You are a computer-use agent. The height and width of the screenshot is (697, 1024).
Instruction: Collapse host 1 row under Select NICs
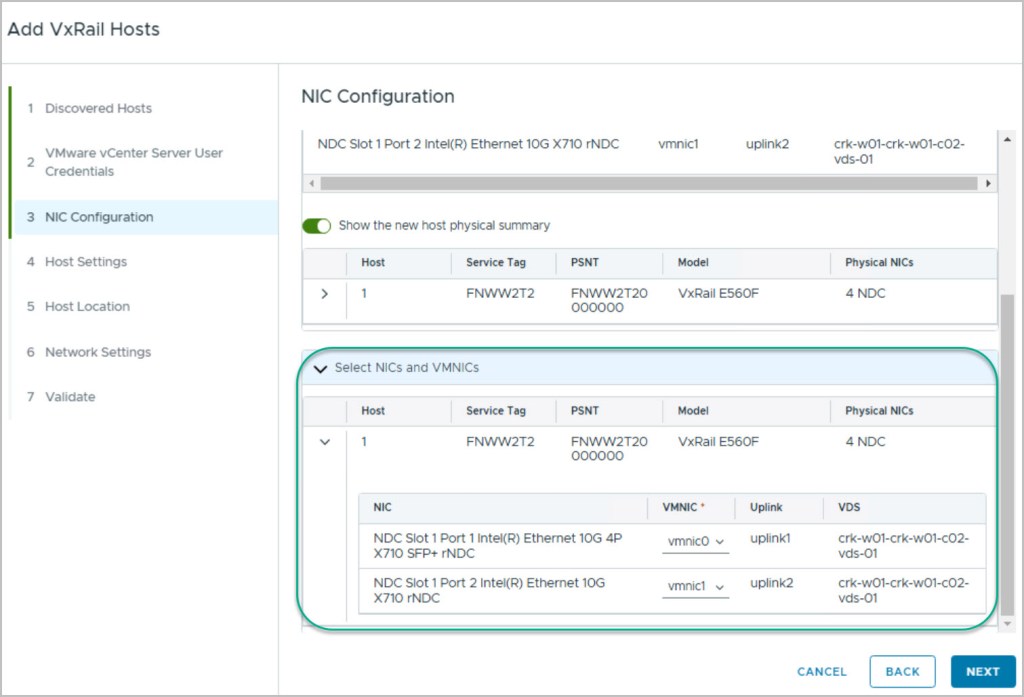[x=324, y=442]
